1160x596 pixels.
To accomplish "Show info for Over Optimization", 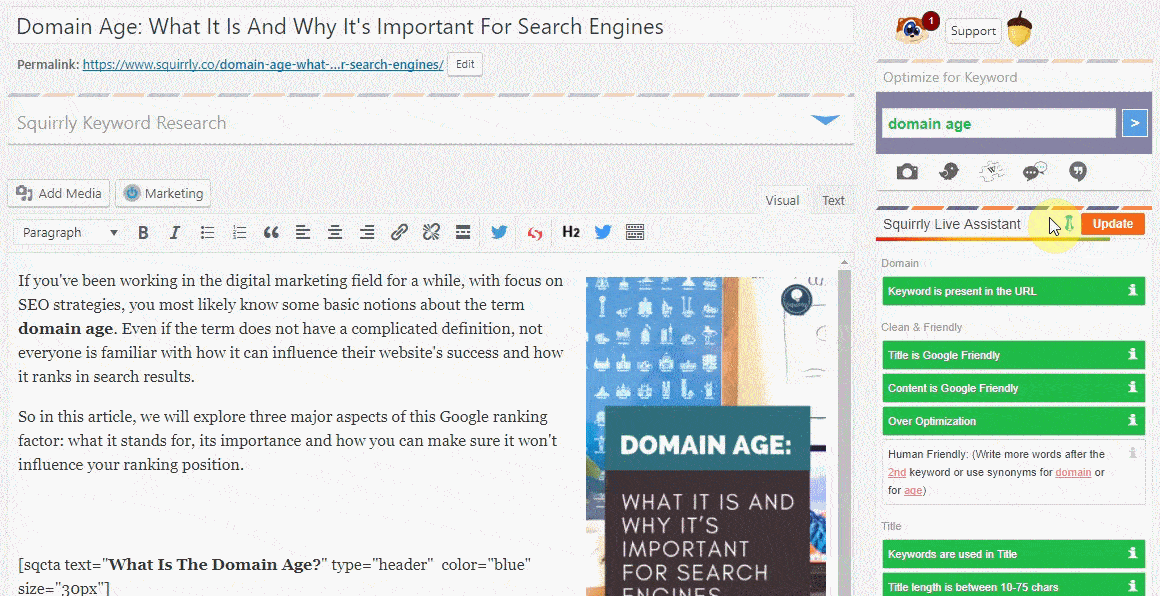I will click(1132, 421).
